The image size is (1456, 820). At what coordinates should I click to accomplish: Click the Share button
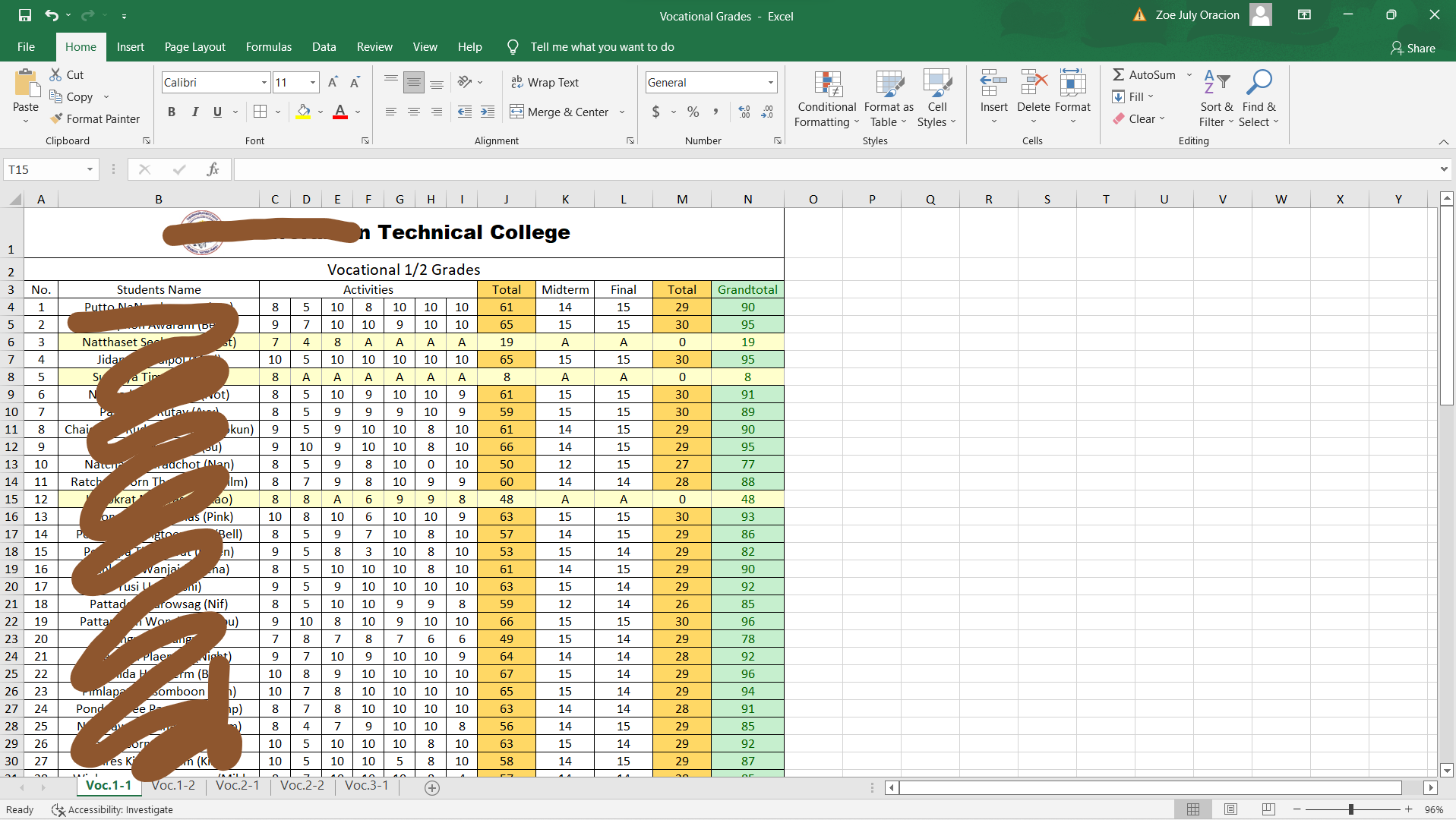[x=1413, y=48]
